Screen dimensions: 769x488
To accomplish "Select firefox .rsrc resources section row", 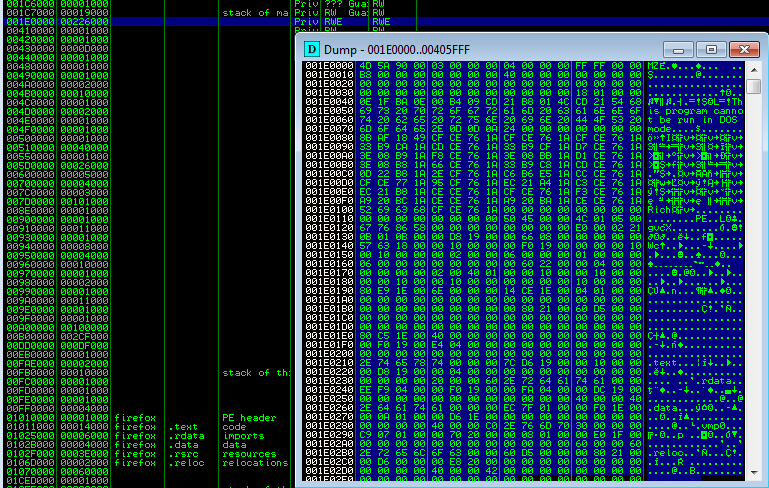I will click(x=147, y=454).
